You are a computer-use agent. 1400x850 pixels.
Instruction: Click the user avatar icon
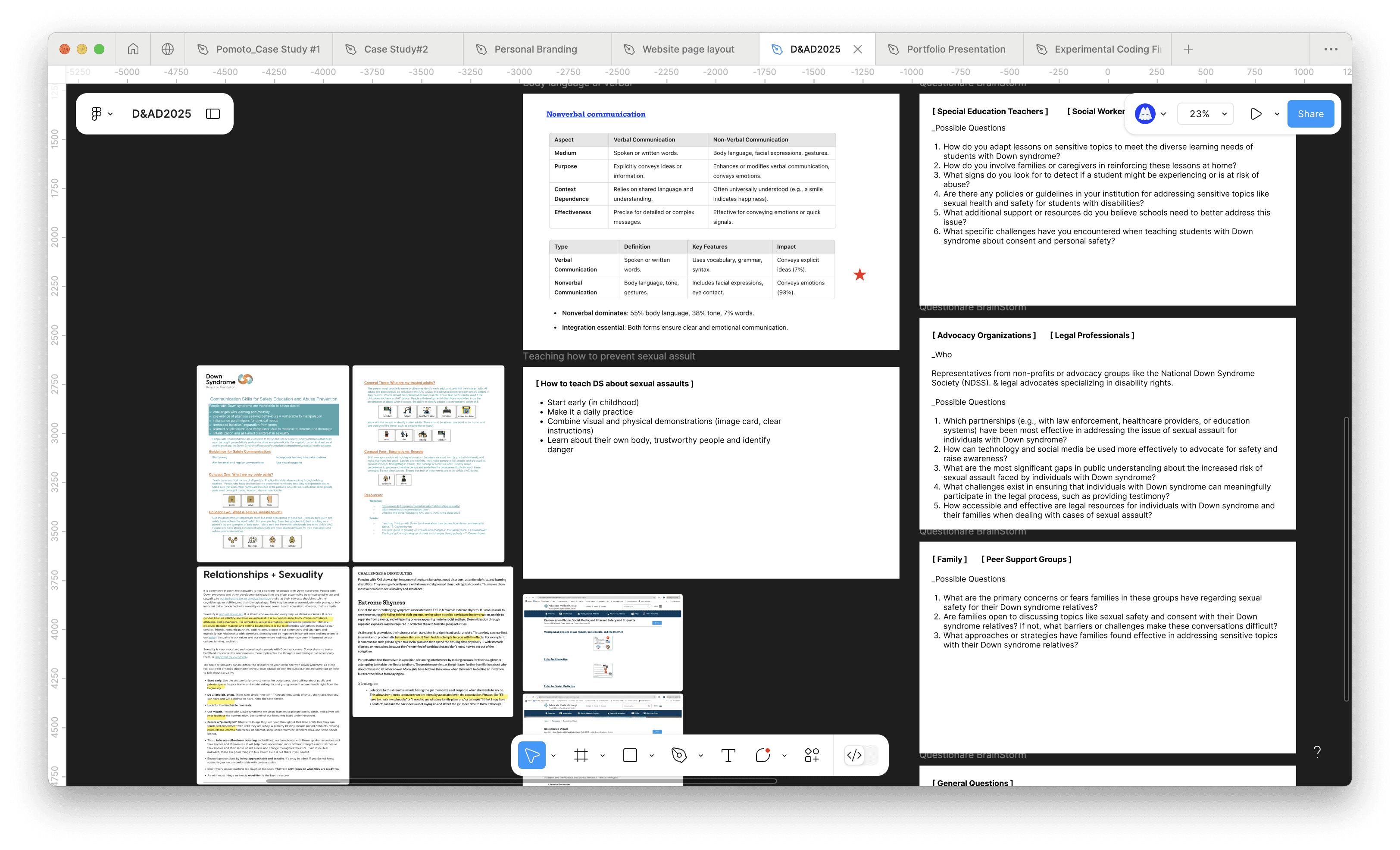(x=1145, y=114)
